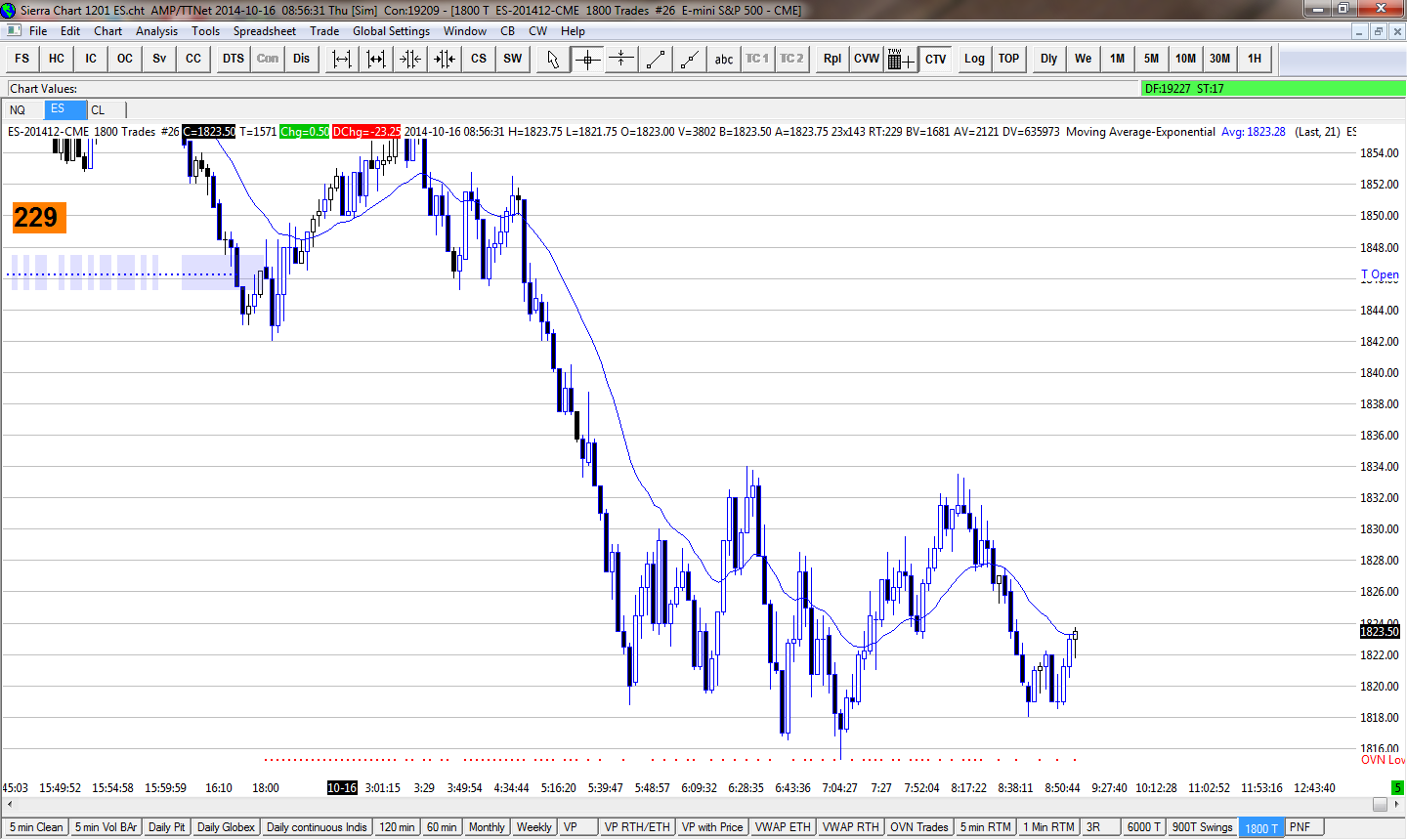Open the Edit menu
This screenshot has width=1407, height=840.
coord(70,31)
